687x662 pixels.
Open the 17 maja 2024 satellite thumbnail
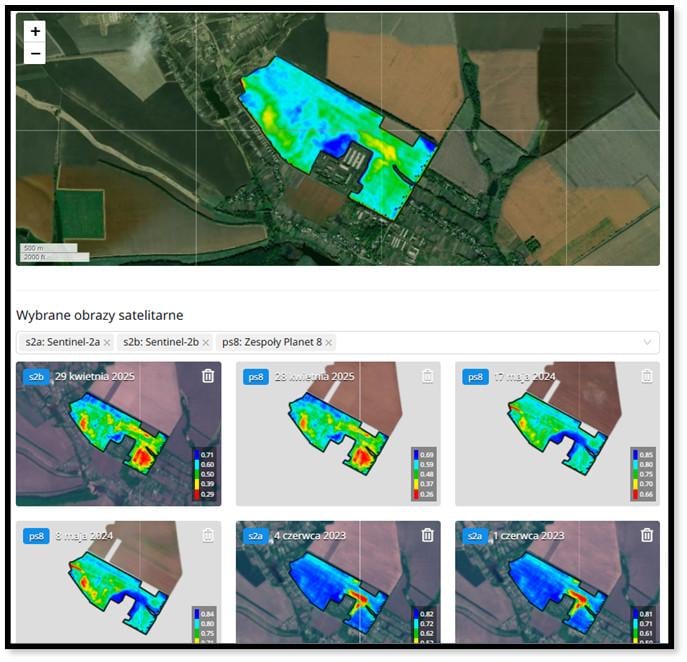click(557, 434)
